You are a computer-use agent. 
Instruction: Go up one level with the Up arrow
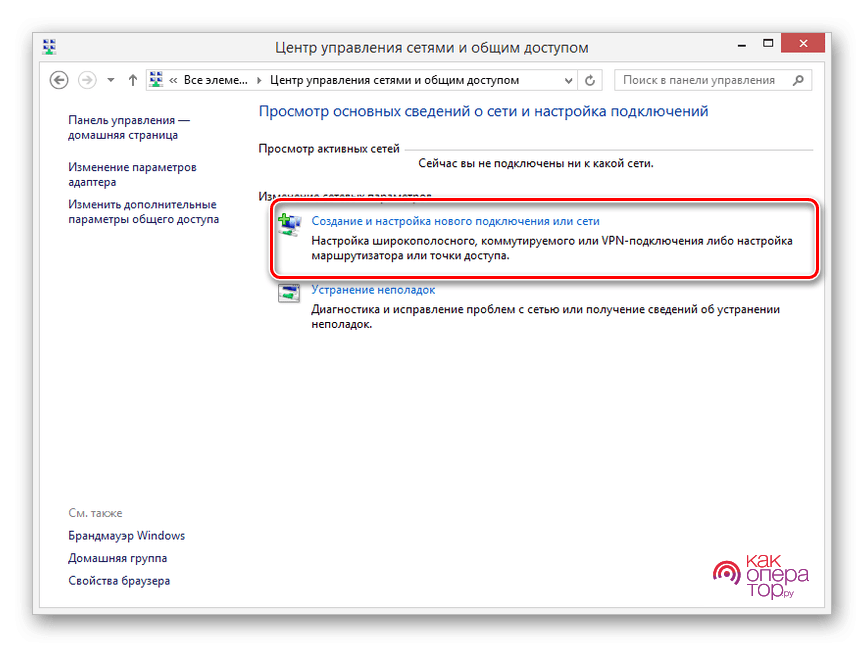(132, 80)
